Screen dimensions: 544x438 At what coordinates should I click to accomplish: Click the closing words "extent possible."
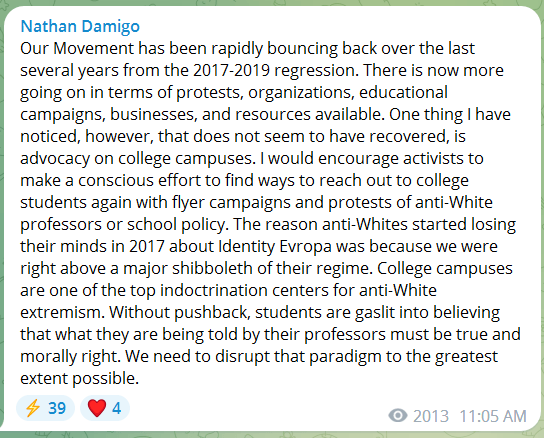click(x=79, y=378)
